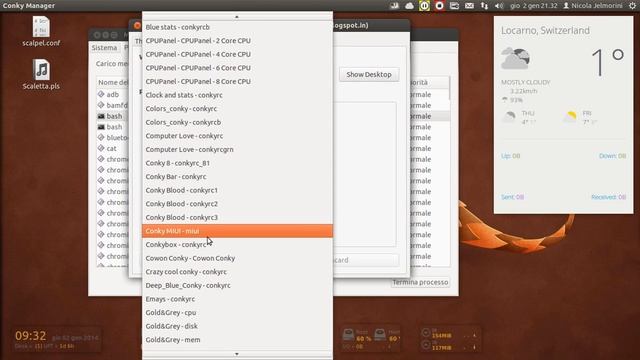Select the cat process row

point(113,149)
